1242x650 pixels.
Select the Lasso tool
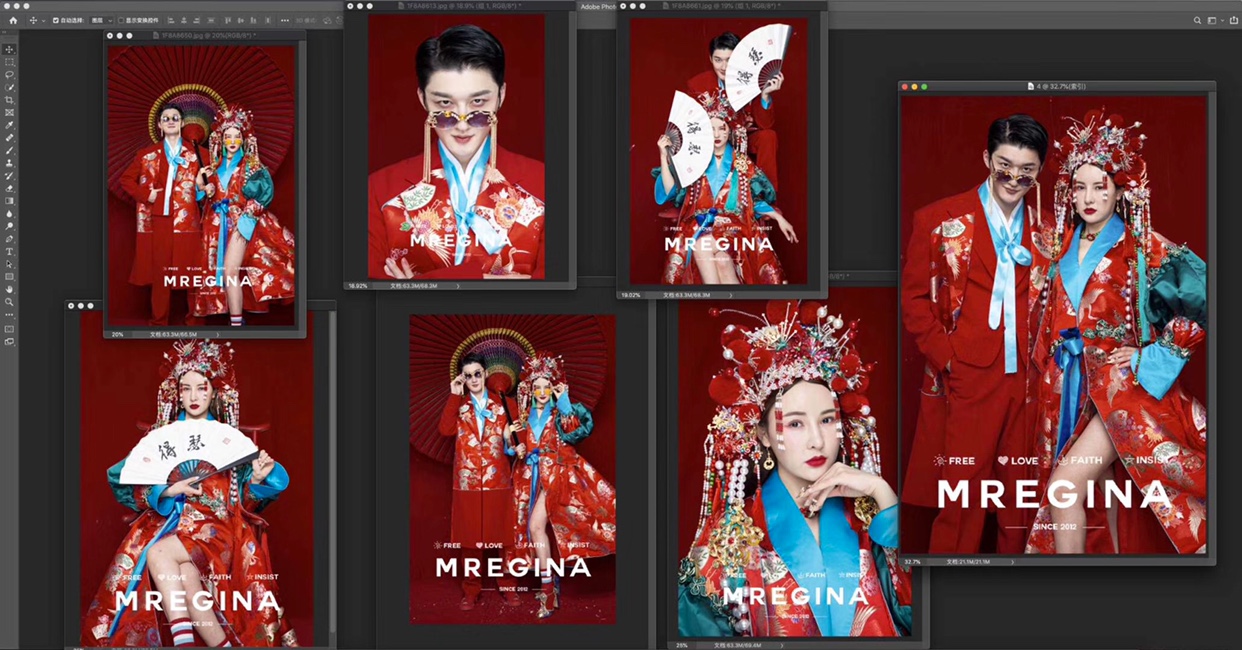[9, 74]
